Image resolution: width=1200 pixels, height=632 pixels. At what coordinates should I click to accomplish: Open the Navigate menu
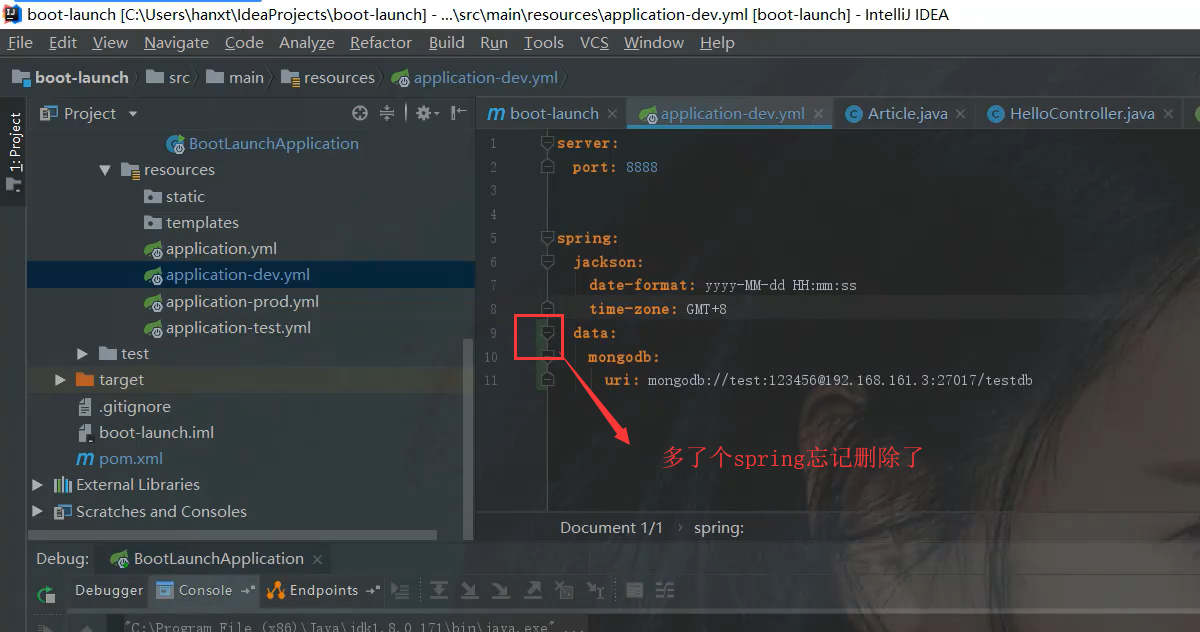[x=176, y=42]
